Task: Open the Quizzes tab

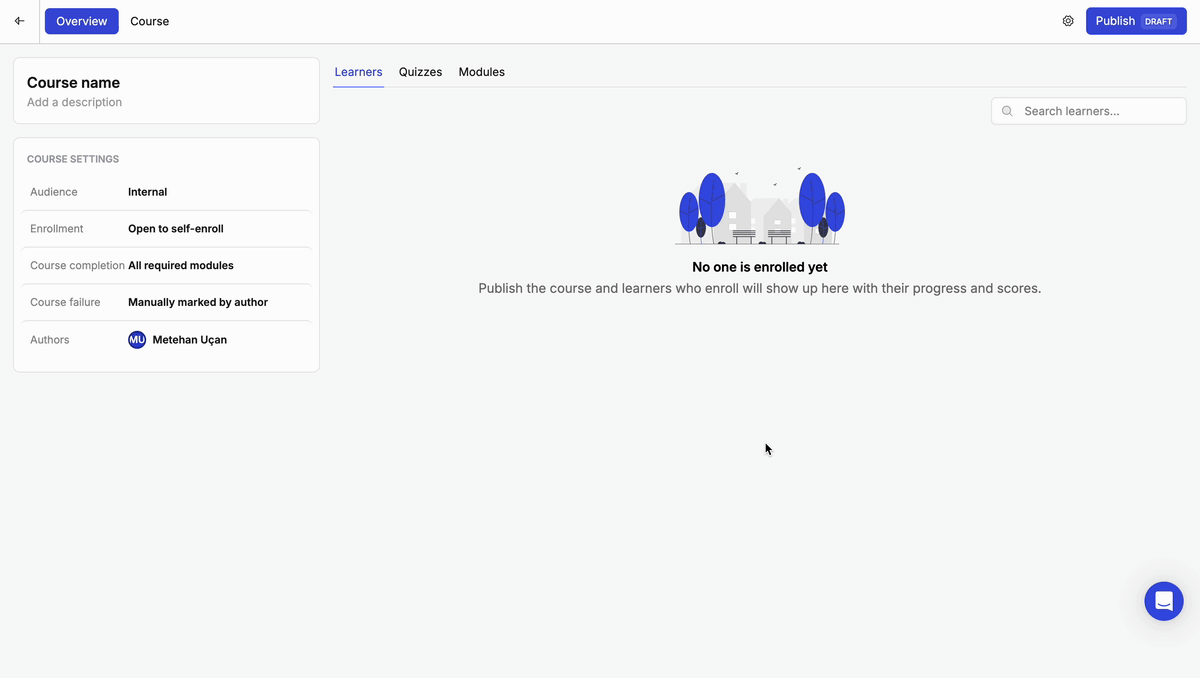Action: [420, 72]
